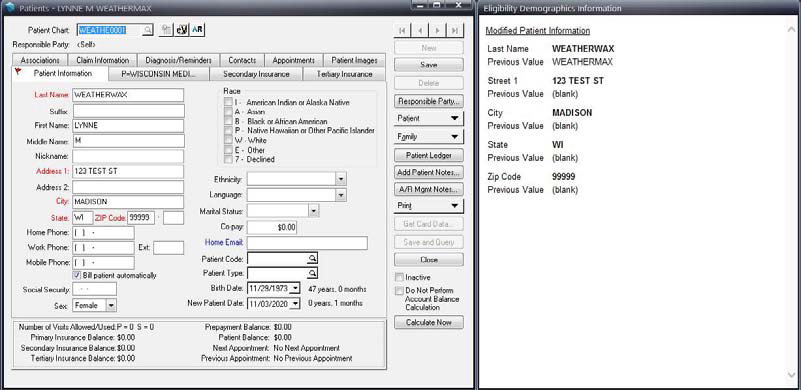Open the Appointments tab
Screen dimensions: 801x390
pos(294,60)
